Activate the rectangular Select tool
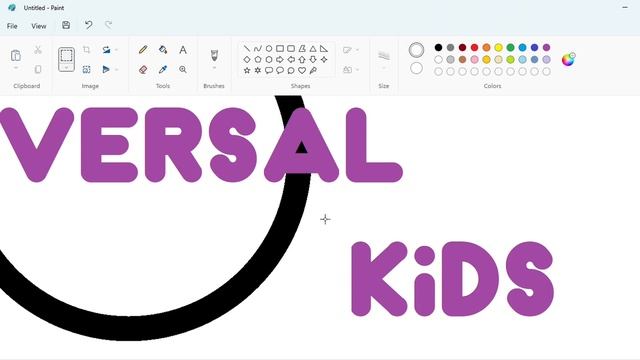 [x=66, y=55]
